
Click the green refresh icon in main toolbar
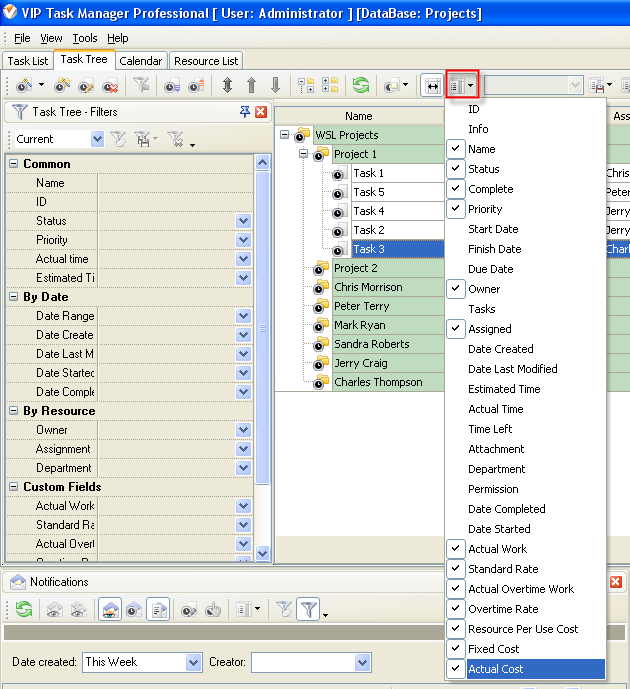coord(361,86)
